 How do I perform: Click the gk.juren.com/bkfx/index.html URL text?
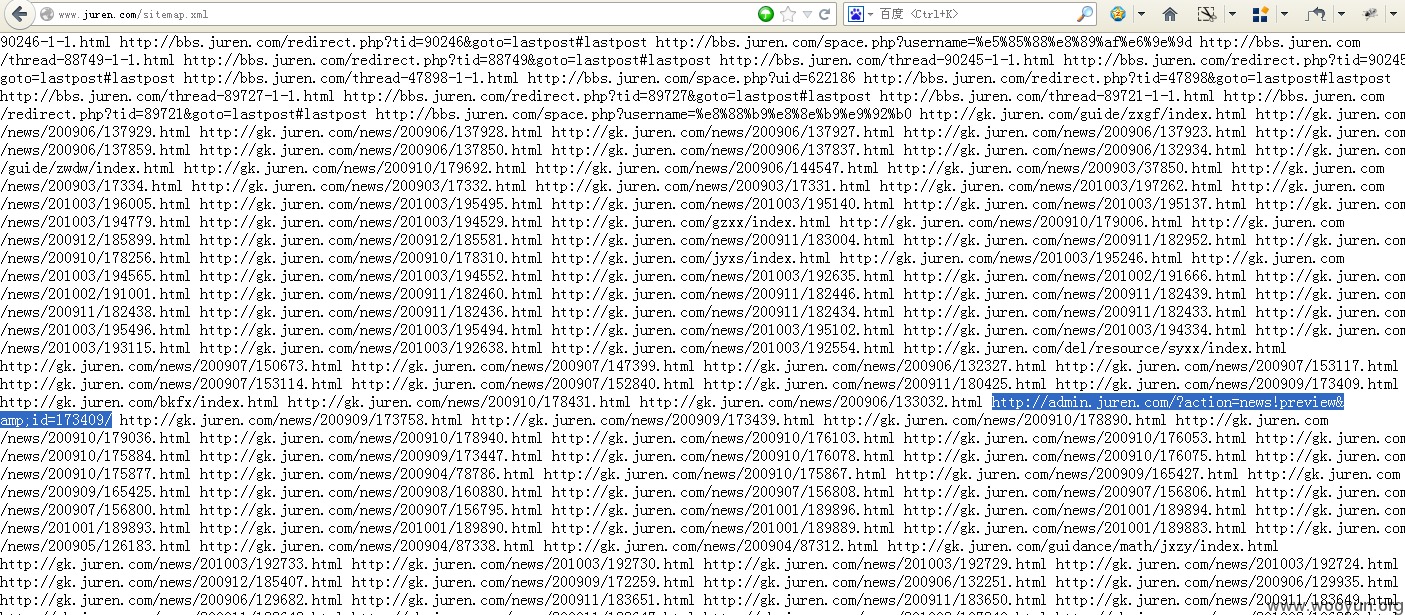[139, 402]
